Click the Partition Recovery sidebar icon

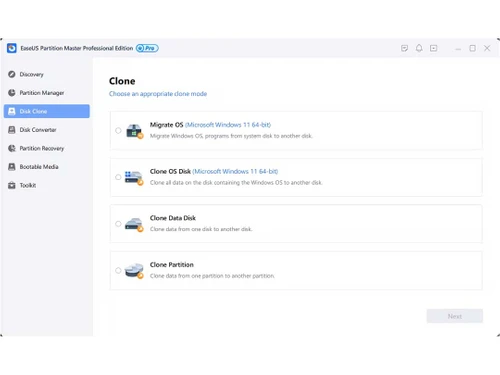12,148
